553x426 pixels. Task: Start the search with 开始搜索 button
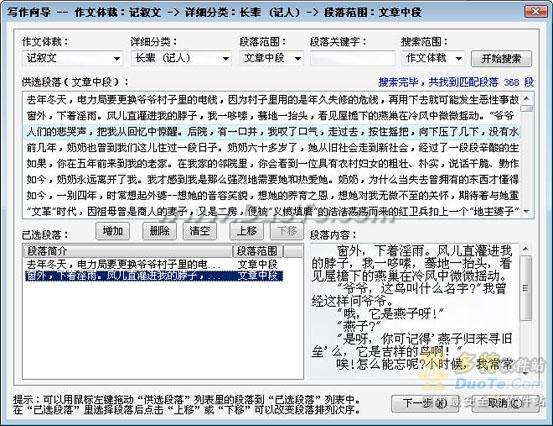coord(501,59)
